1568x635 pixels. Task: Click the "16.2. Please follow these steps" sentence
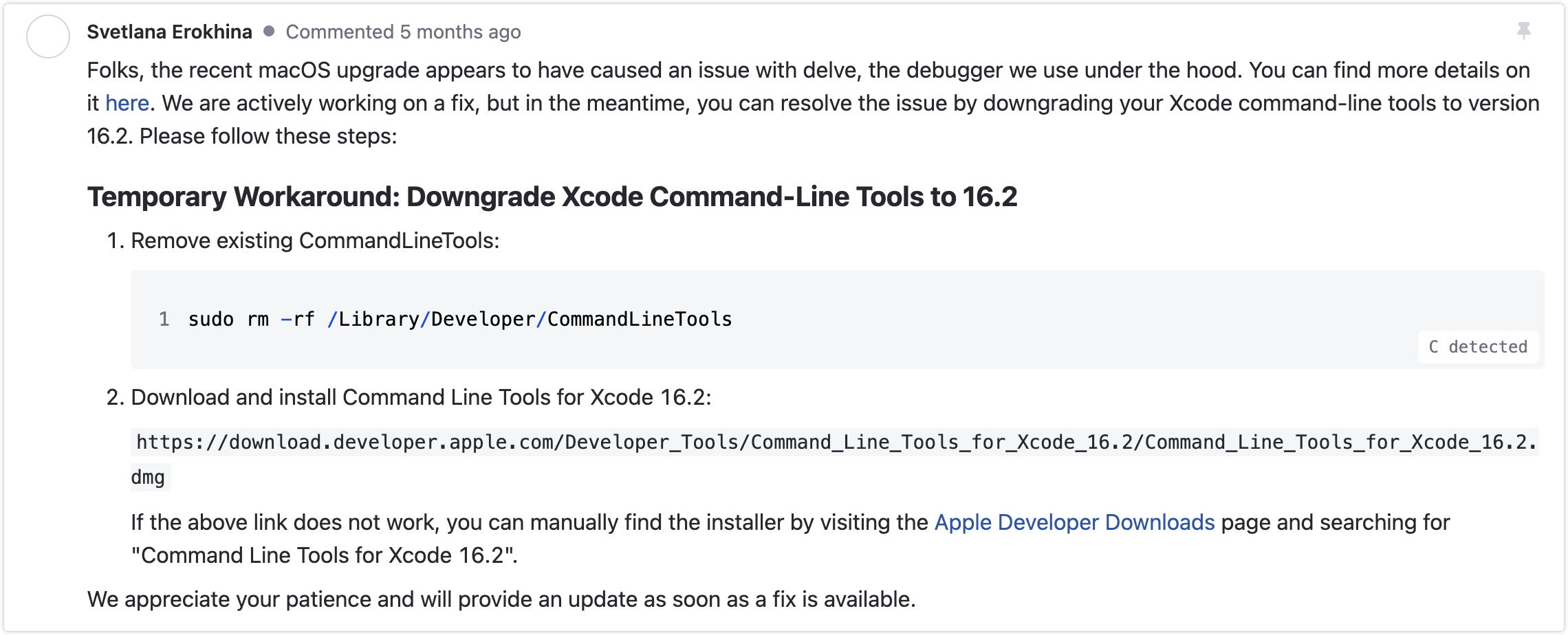[242, 136]
